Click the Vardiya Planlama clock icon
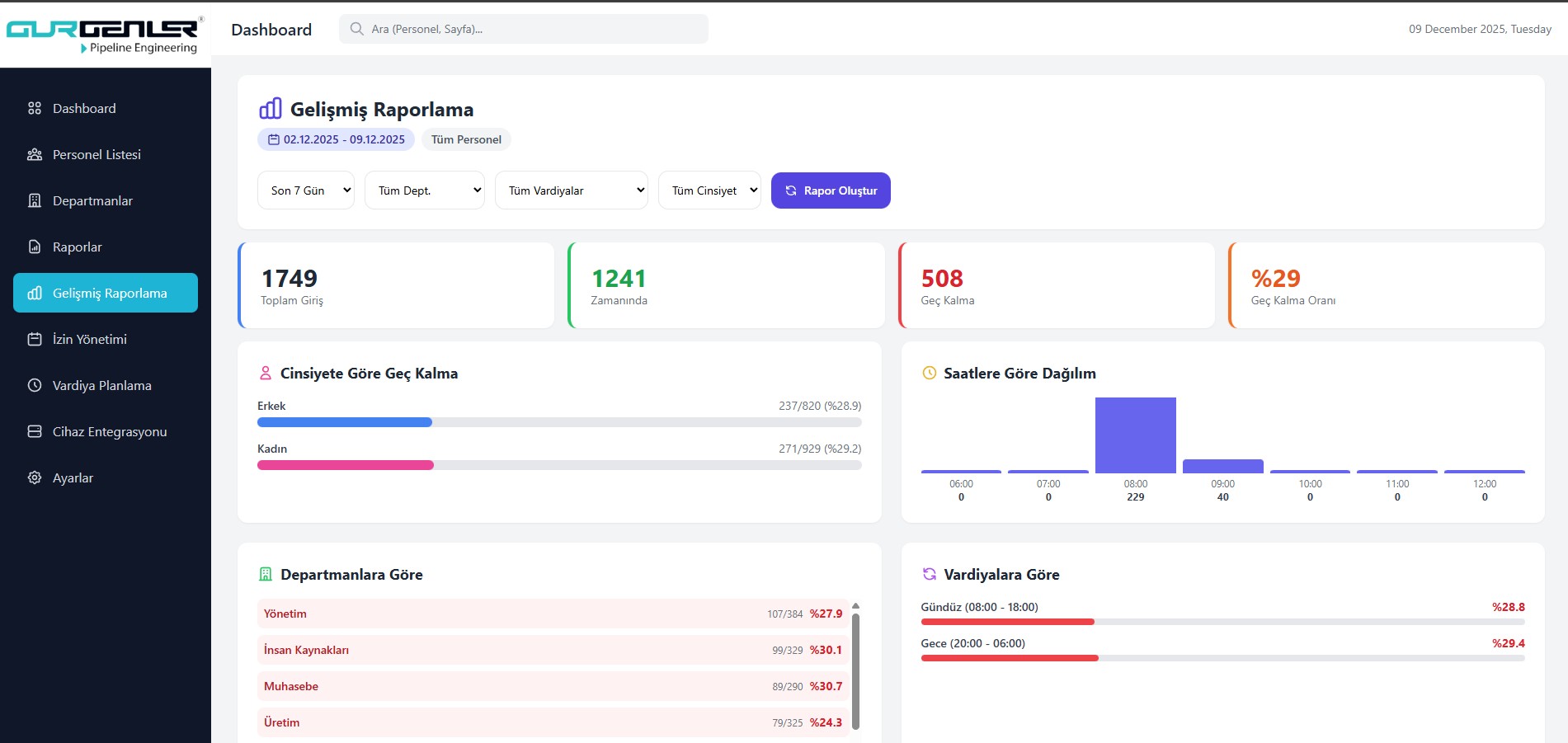1568x743 pixels. click(x=35, y=385)
